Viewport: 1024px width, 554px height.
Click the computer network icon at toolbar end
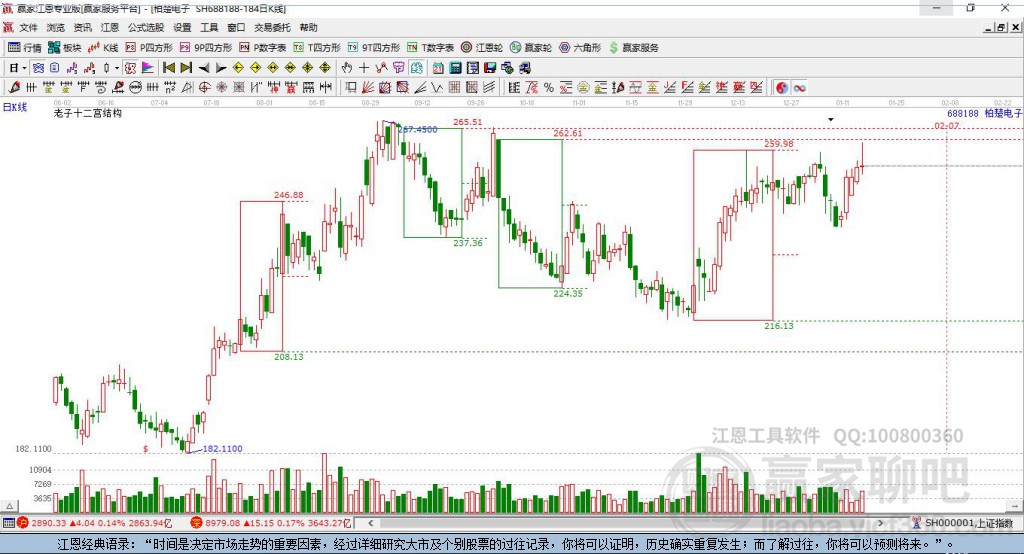tap(524, 68)
